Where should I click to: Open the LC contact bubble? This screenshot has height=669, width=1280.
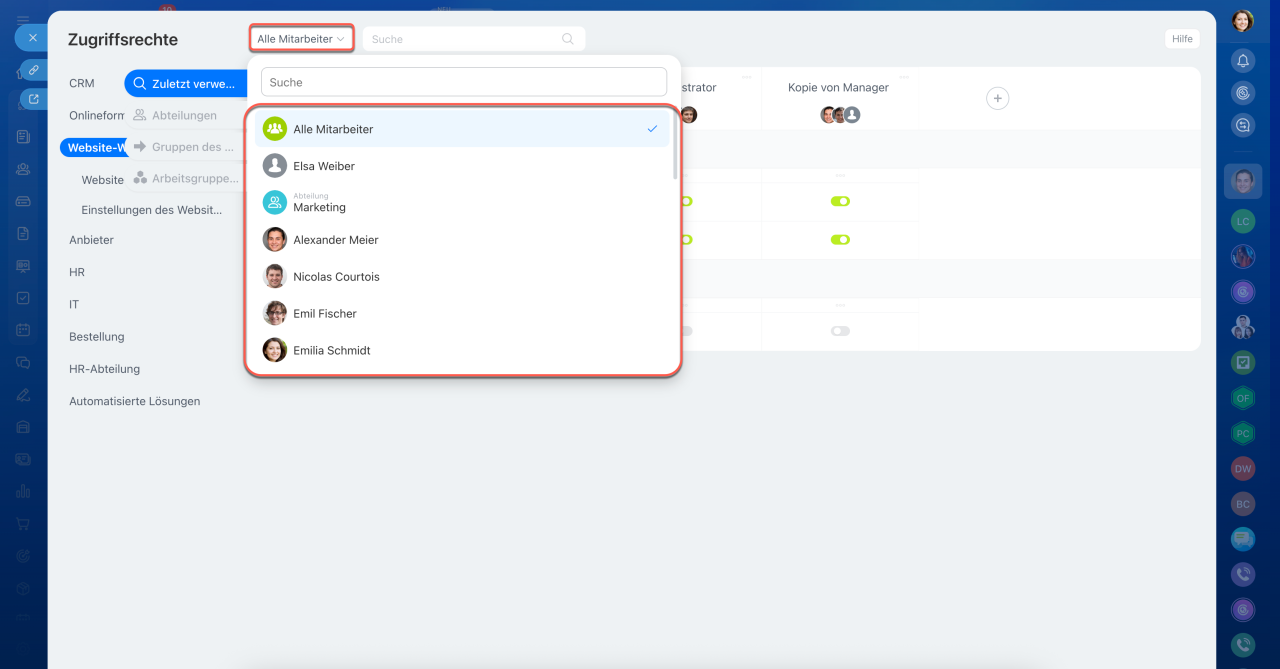pos(1243,221)
